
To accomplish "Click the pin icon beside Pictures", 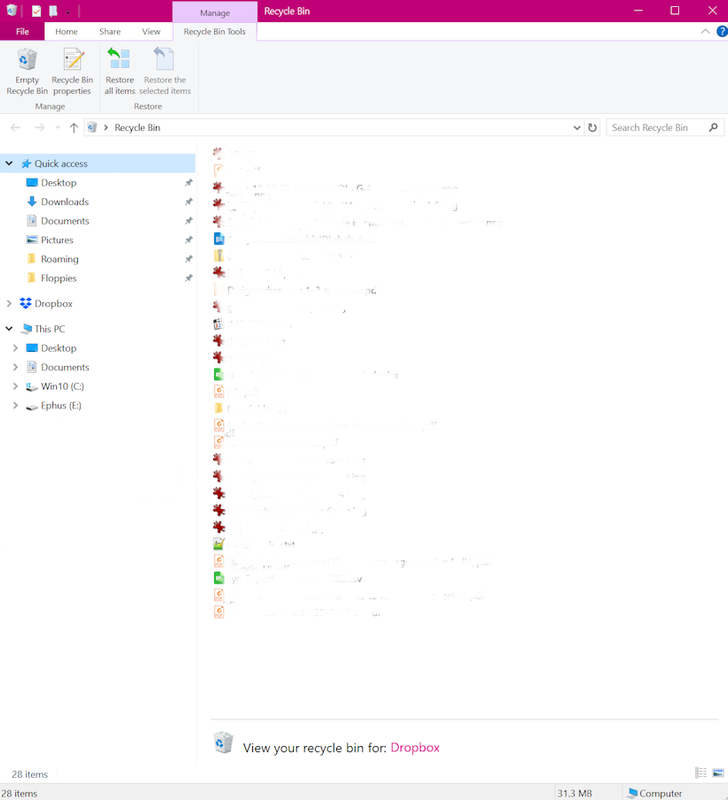I will click(189, 240).
